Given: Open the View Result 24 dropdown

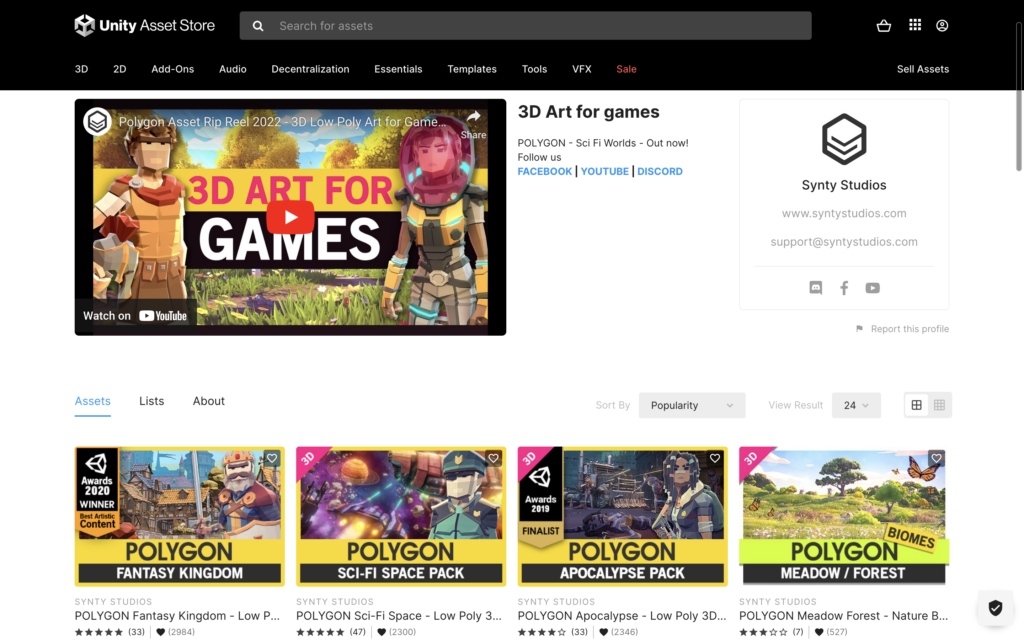Looking at the screenshot, I should point(856,405).
